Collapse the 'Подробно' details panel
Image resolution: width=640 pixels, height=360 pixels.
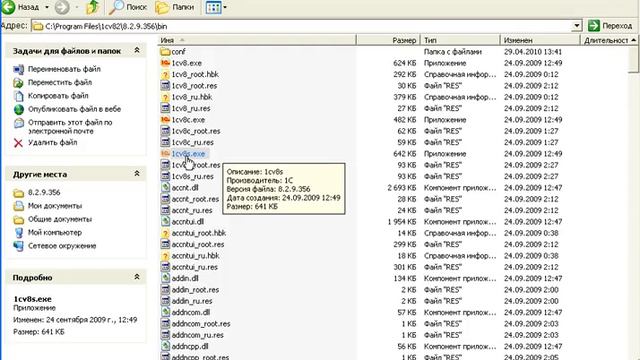click(x=137, y=277)
